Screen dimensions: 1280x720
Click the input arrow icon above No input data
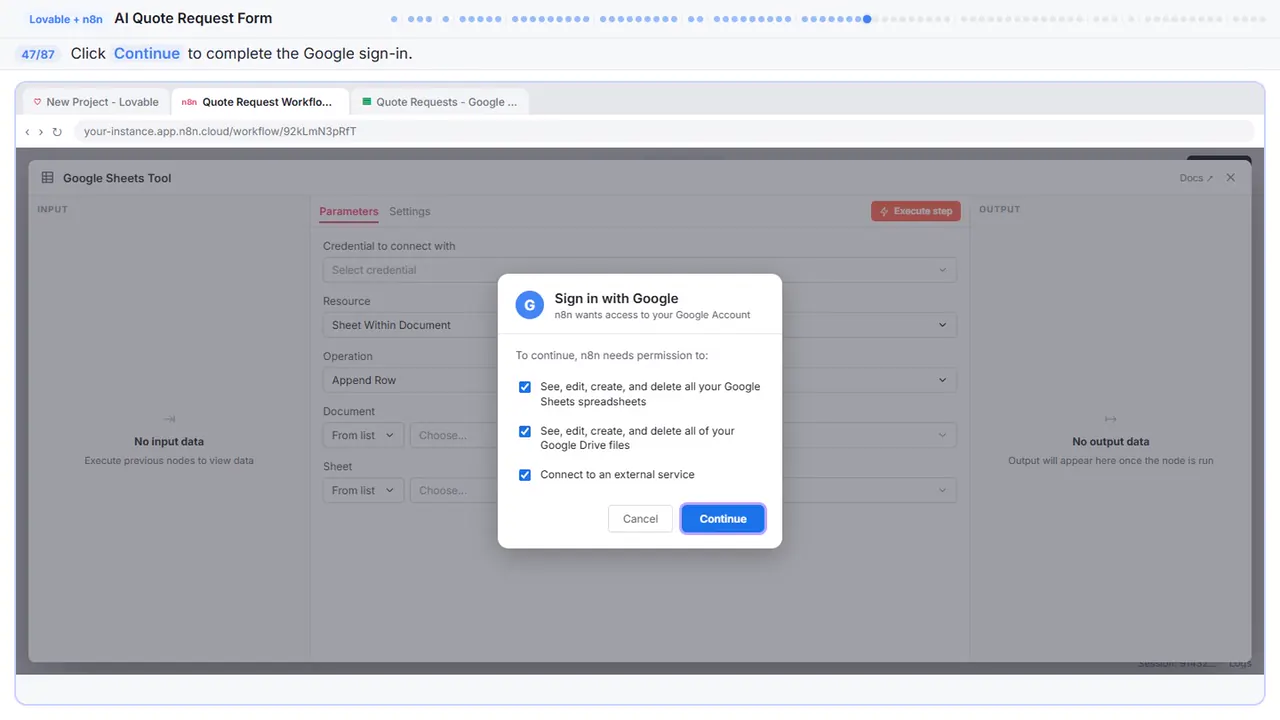pyautogui.click(x=169, y=419)
